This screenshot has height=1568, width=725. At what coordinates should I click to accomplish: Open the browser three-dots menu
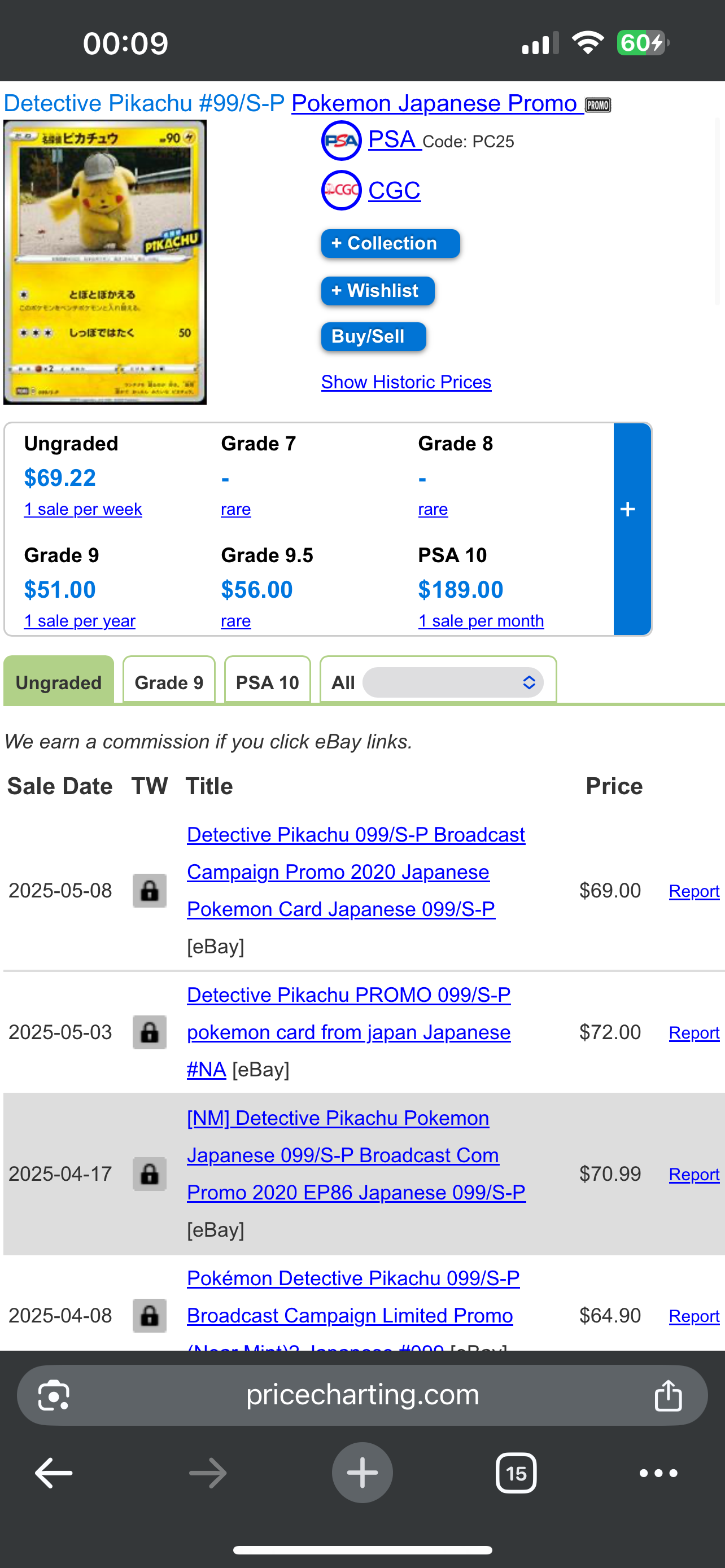(x=658, y=1473)
